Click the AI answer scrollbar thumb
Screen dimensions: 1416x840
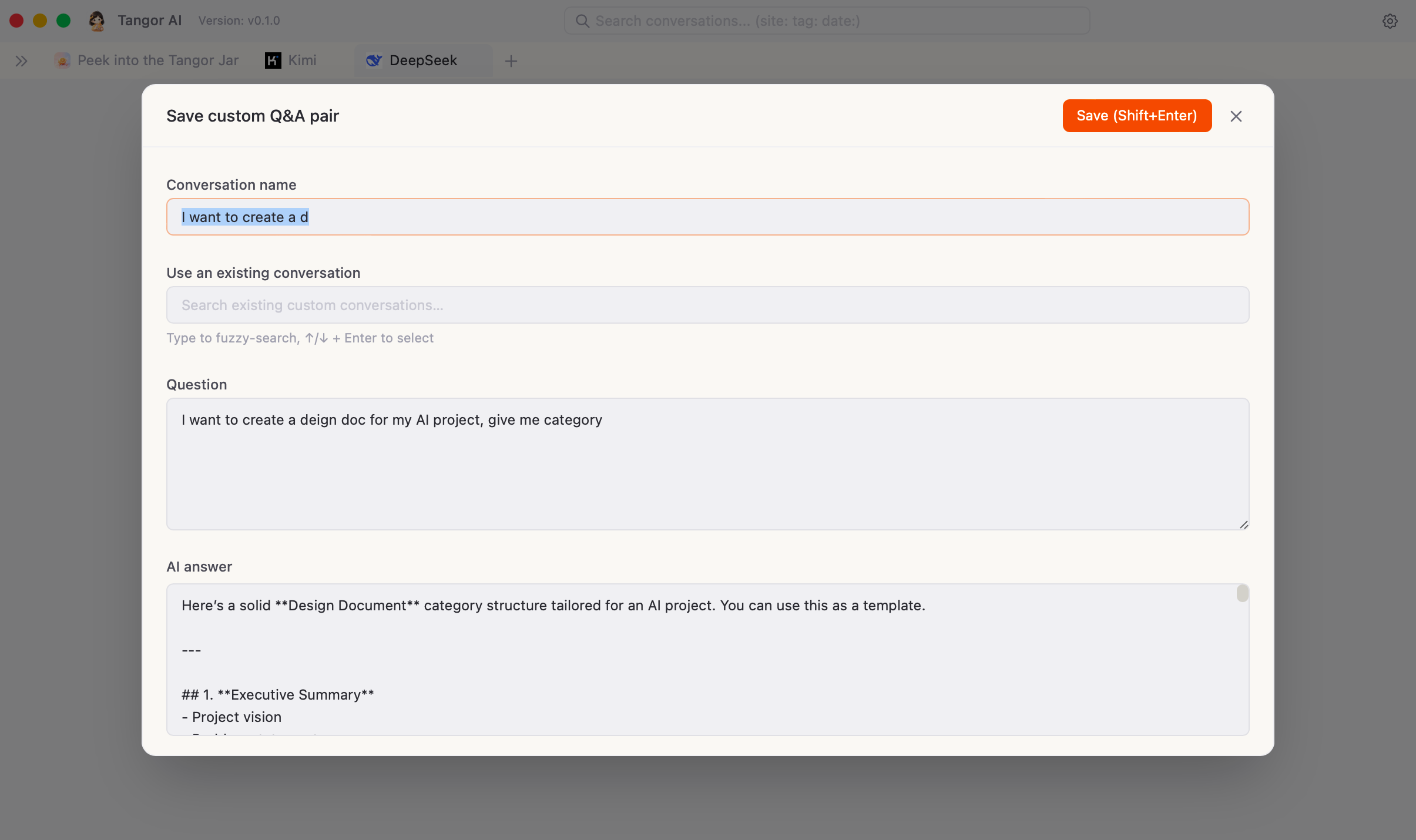coord(1242,593)
